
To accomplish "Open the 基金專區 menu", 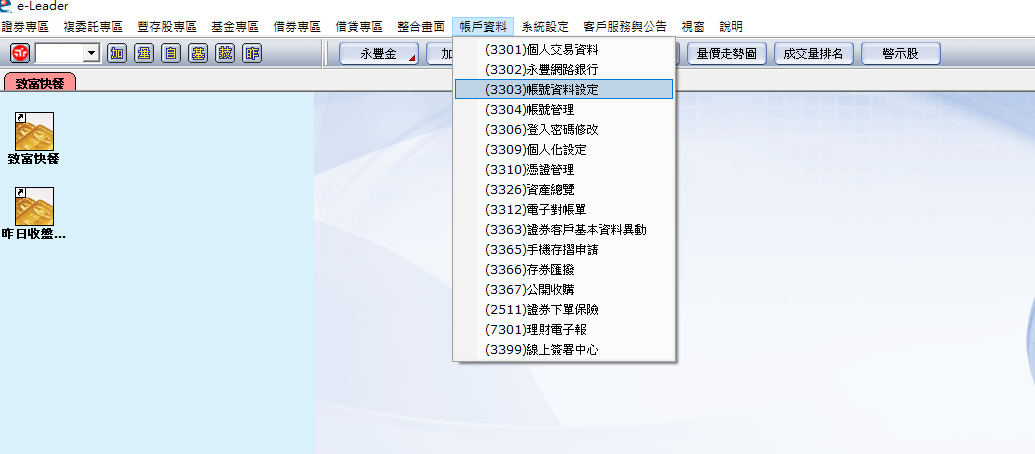I will 235,27.
